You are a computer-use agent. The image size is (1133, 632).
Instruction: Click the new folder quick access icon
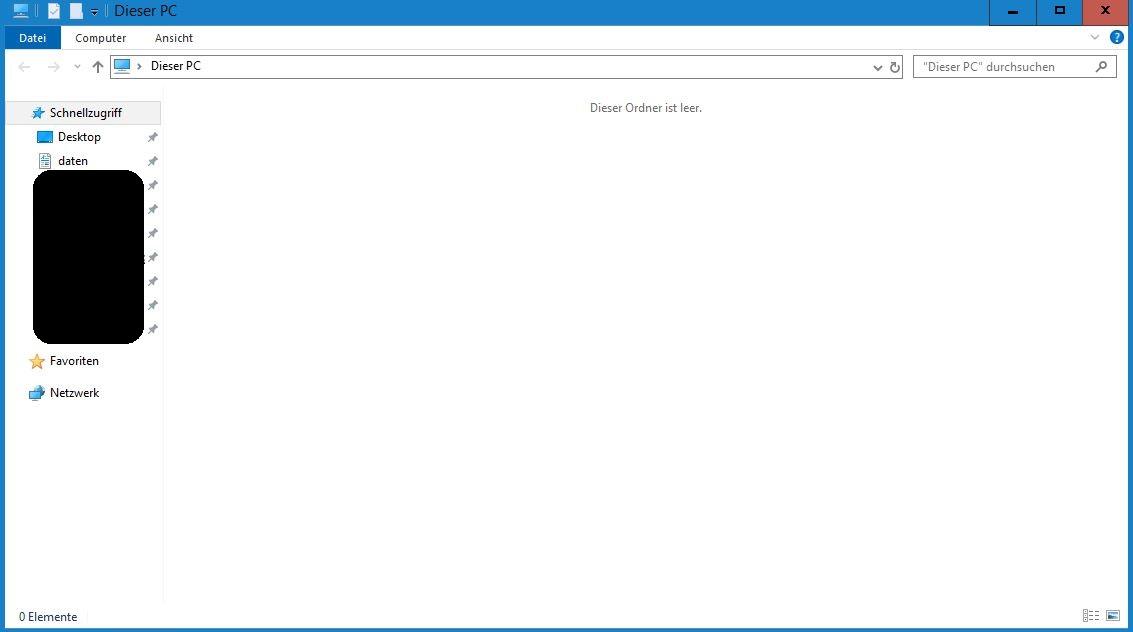[76, 11]
